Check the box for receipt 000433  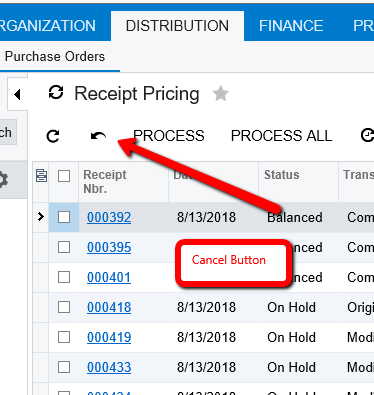pyautogui.click(x=64, y=367)
